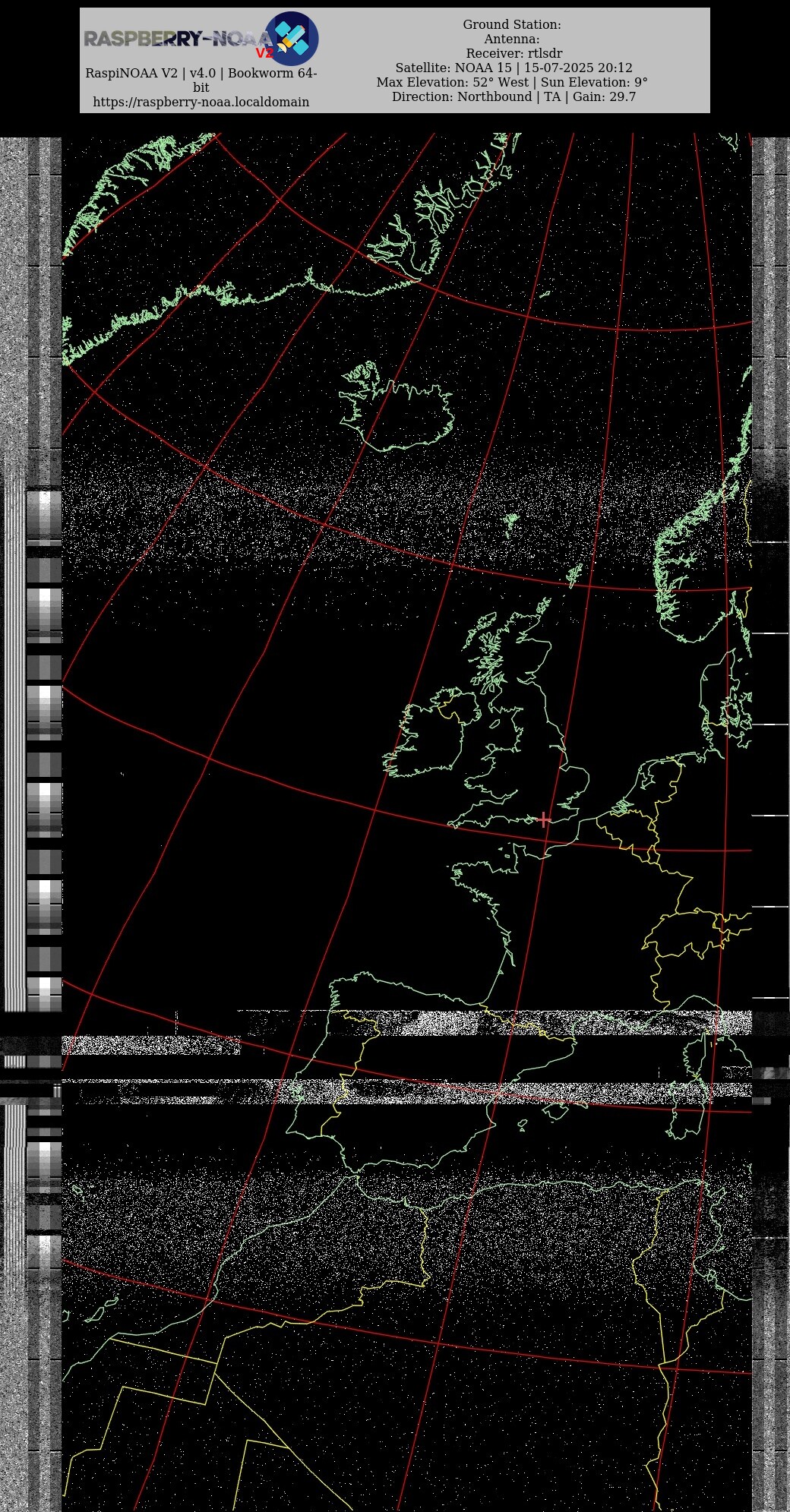Click the red V2 label on logo
The image size is (790, 1512).
coord(264,53)
